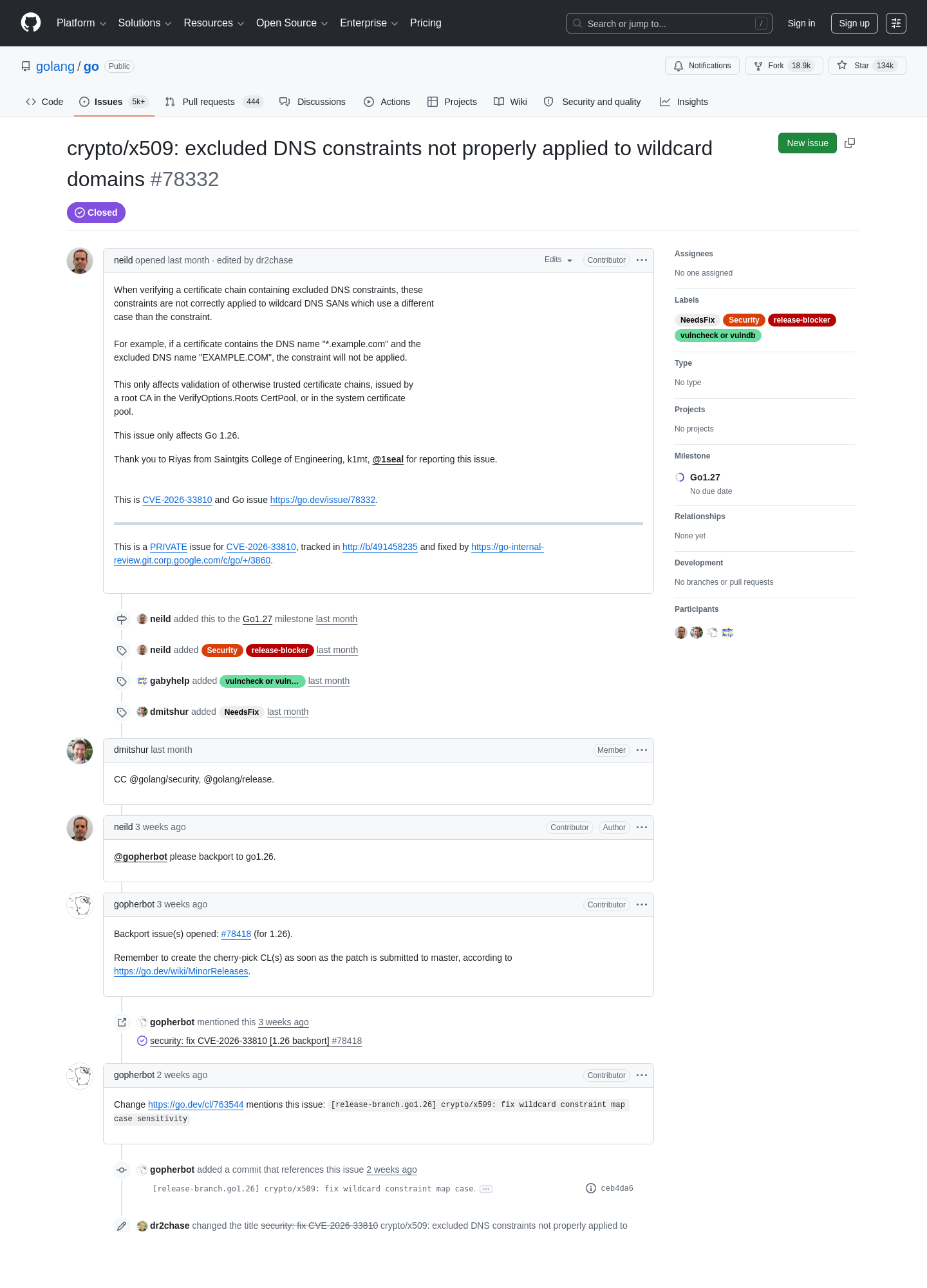Open the GitHub homepage logo
Viewport: 927px width, 1288px height.
[x=31, y=23]
